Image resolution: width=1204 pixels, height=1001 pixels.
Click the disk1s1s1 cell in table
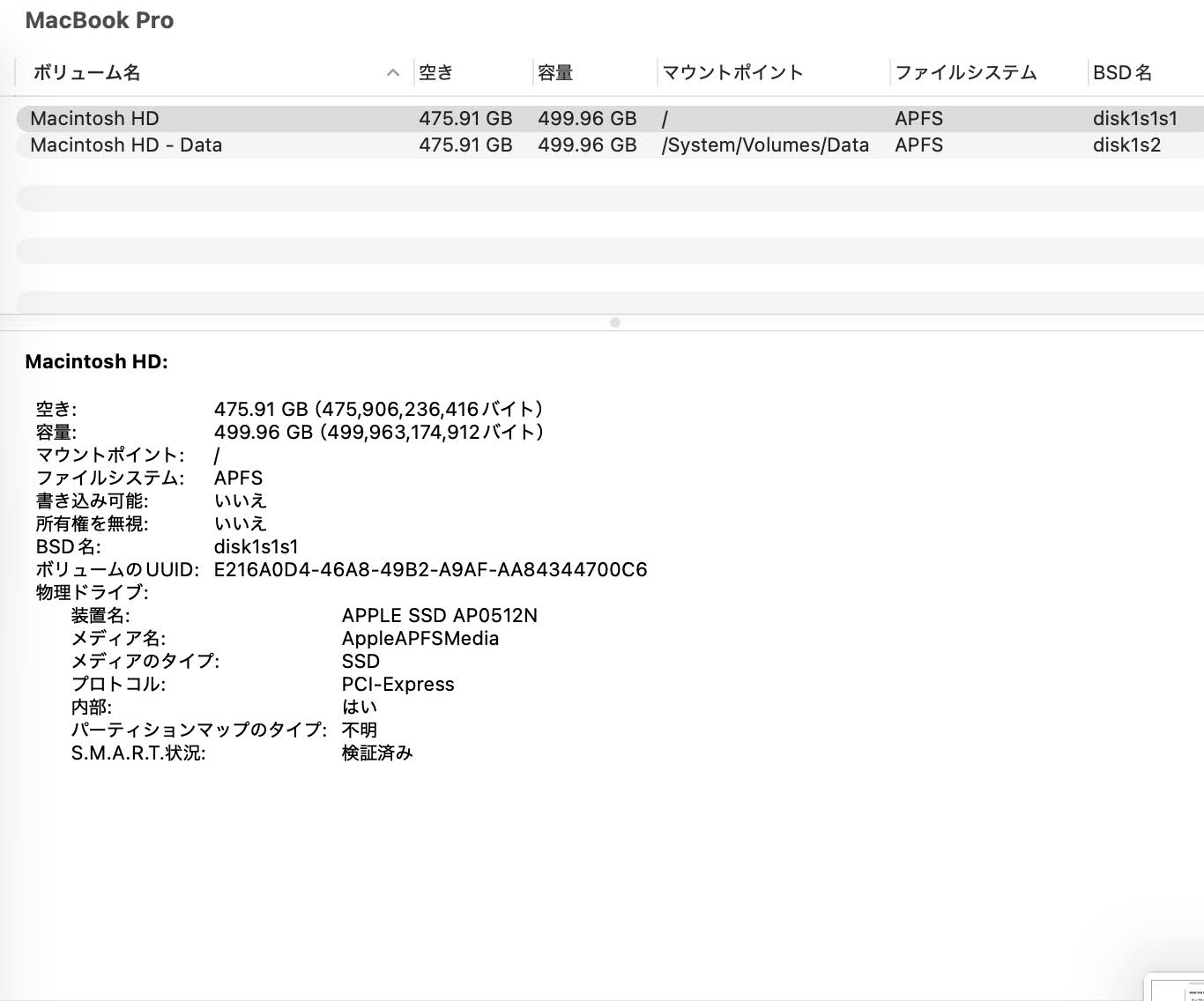(x=1134, y=118)
